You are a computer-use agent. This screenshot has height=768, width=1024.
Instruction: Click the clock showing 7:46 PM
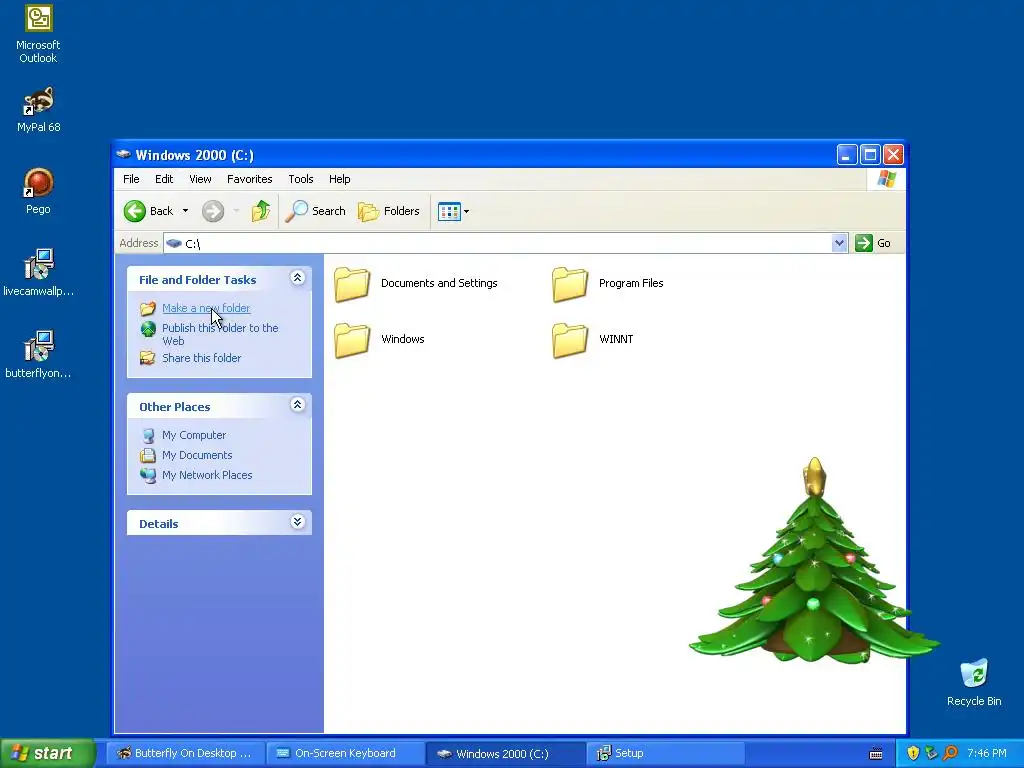987,753
